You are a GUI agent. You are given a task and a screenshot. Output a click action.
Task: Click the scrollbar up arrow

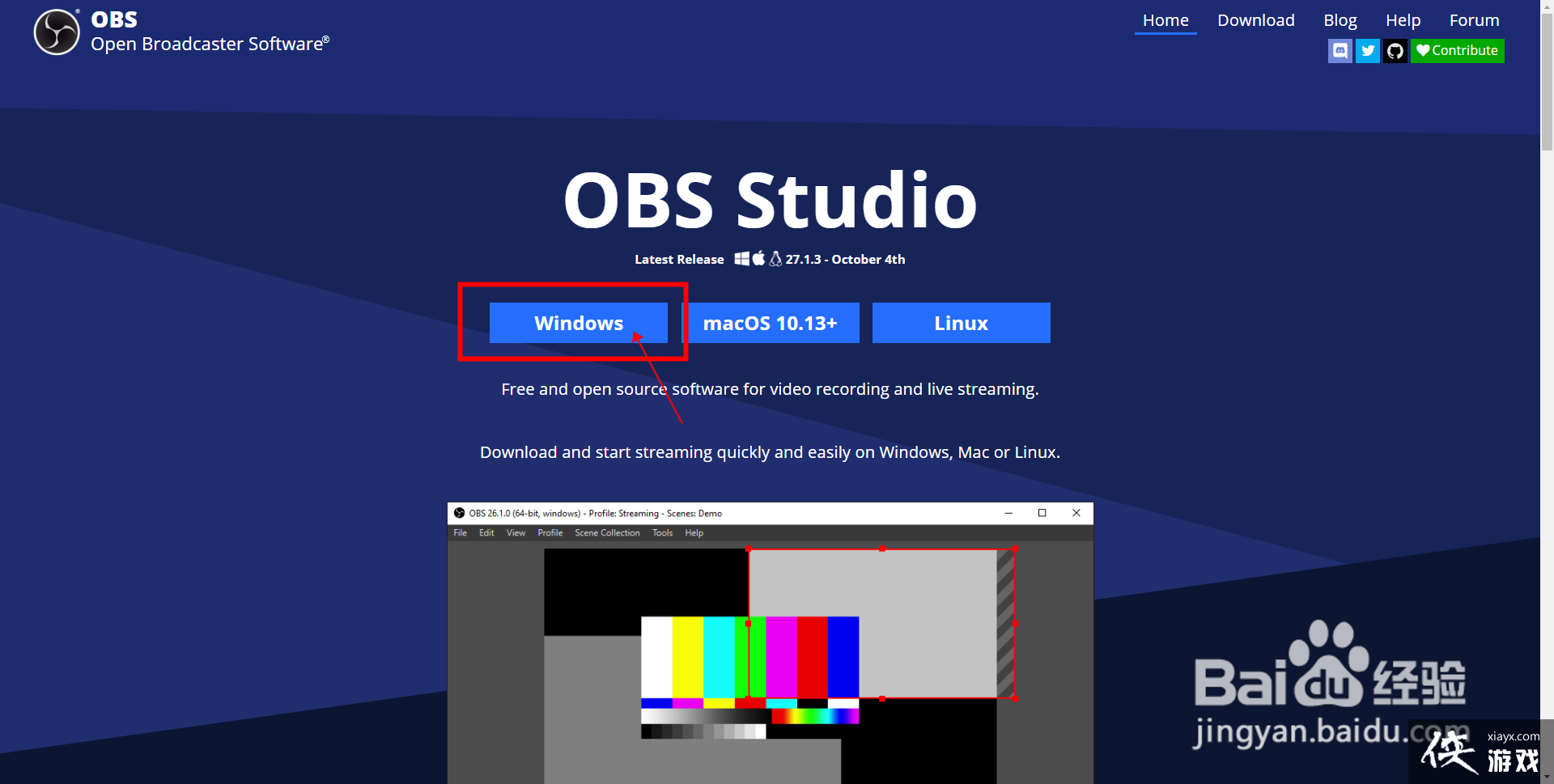[1547, 6]
